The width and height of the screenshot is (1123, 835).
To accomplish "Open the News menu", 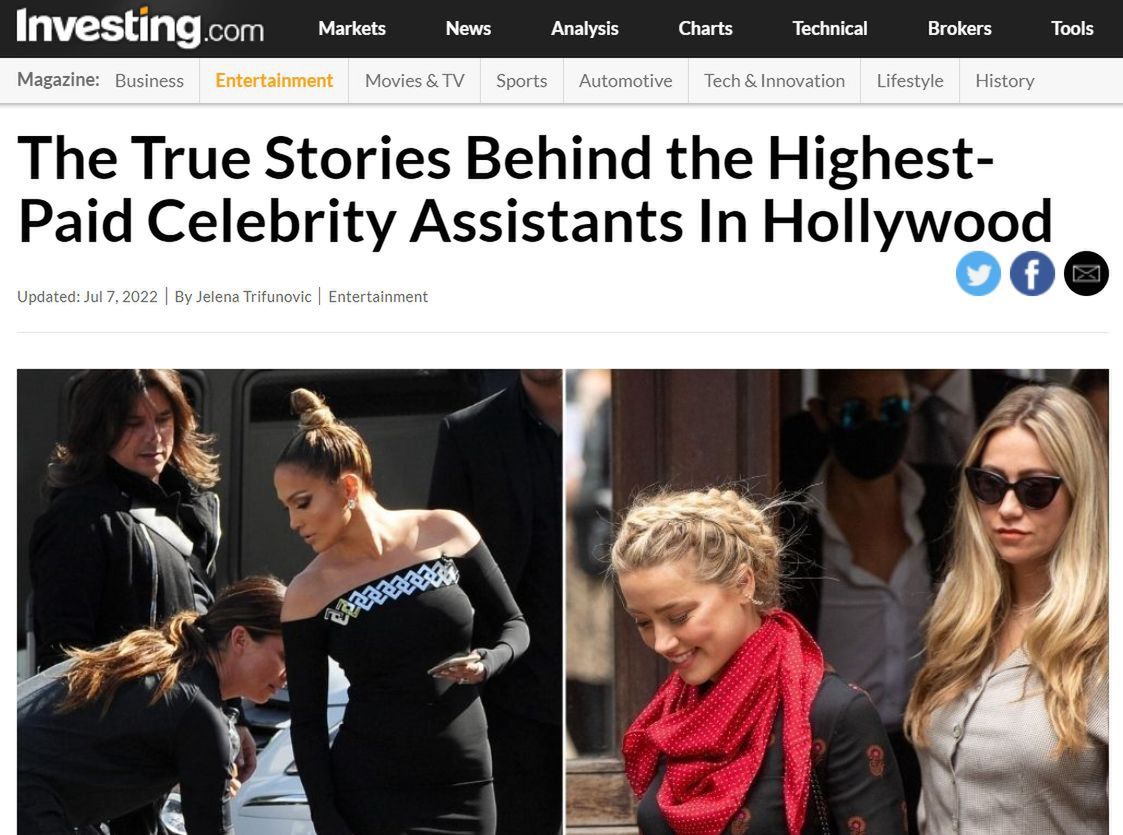I will (468, 29).
